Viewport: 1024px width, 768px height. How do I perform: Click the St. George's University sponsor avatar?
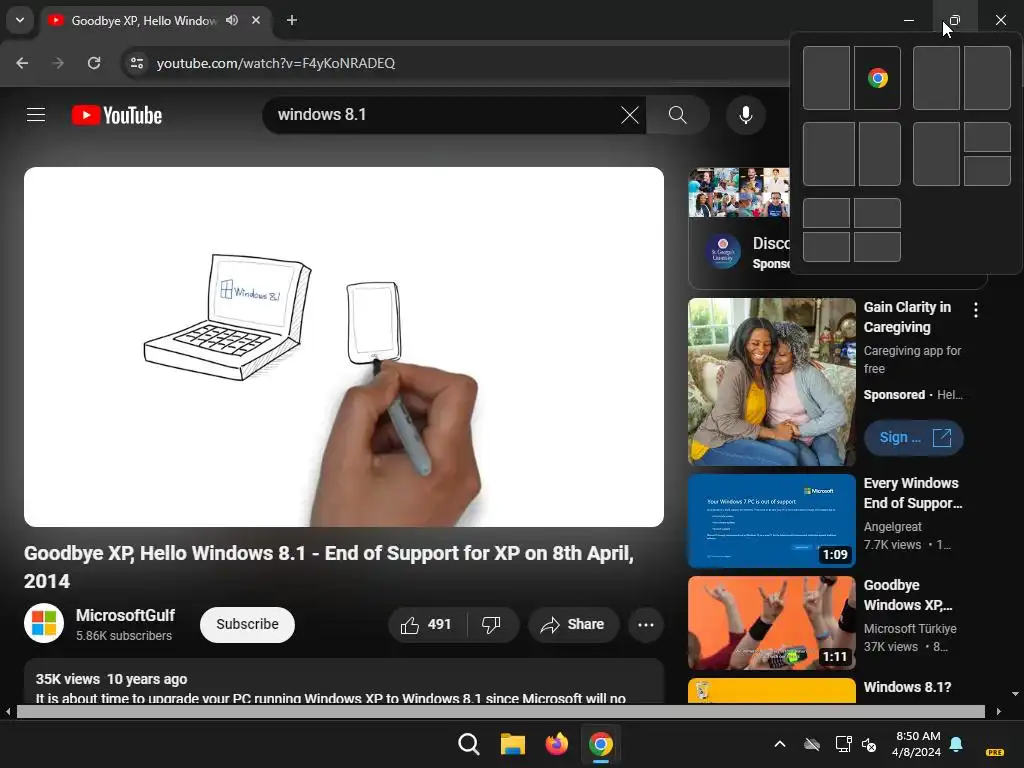click(723, 251)
